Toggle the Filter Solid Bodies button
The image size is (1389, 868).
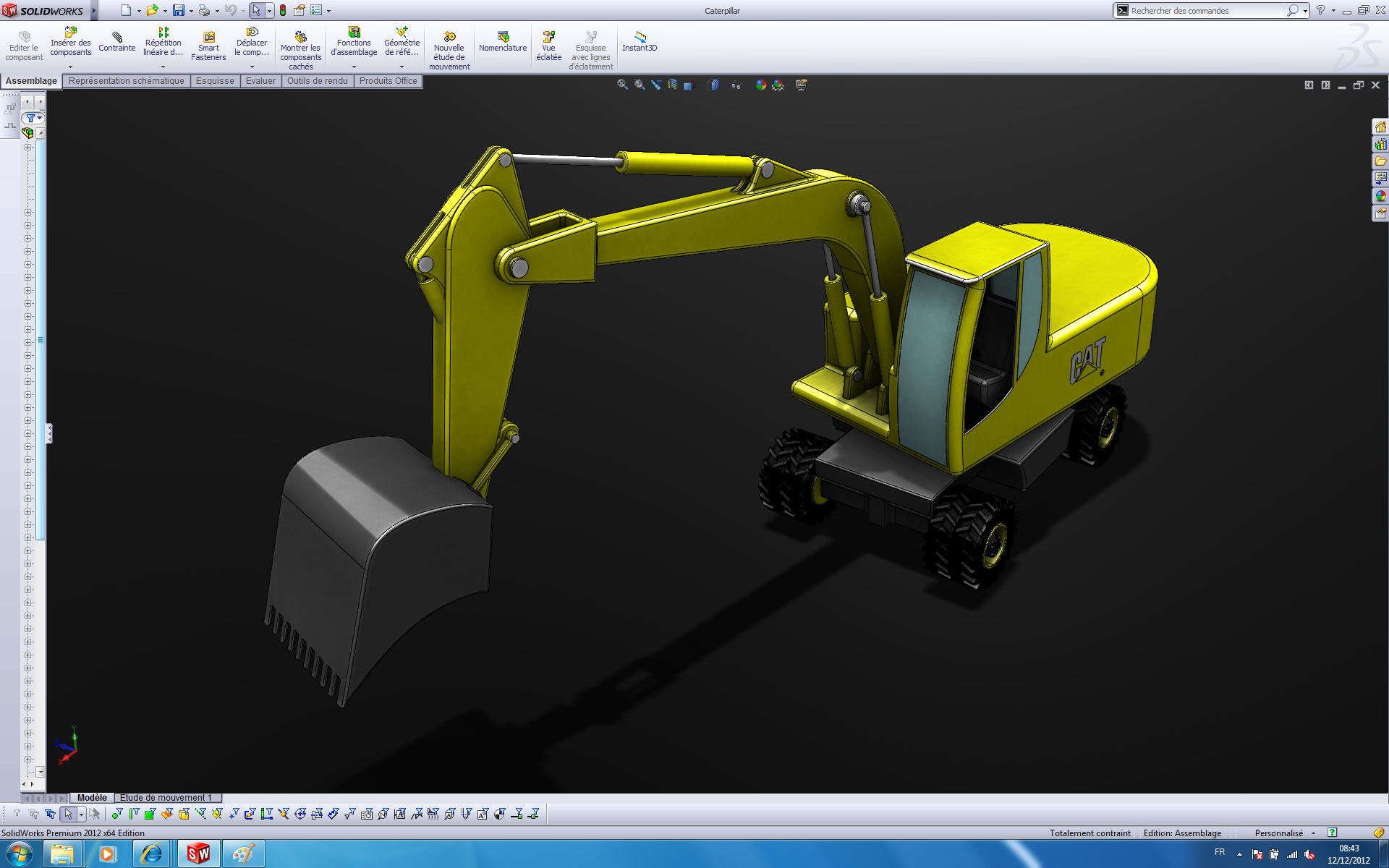tap(184, 814)
